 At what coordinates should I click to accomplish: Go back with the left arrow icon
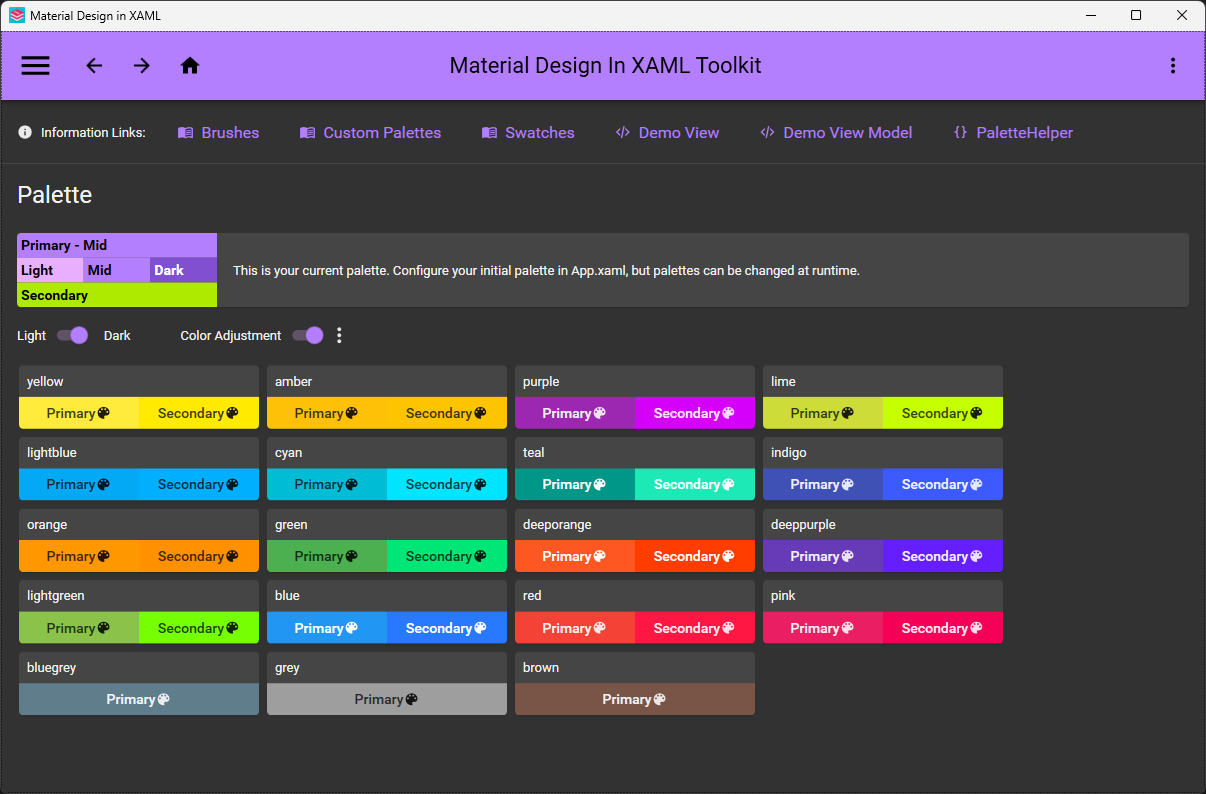(x=94, y=66)
